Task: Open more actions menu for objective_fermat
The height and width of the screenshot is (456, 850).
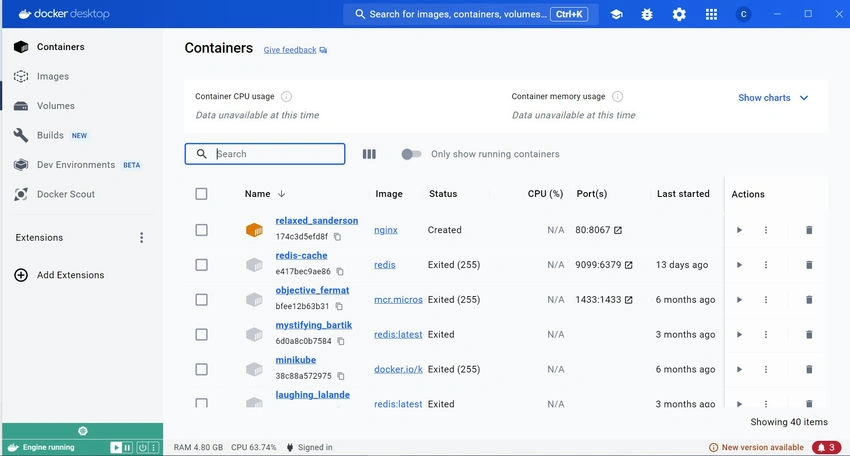Action: click(x=765, y=299)
